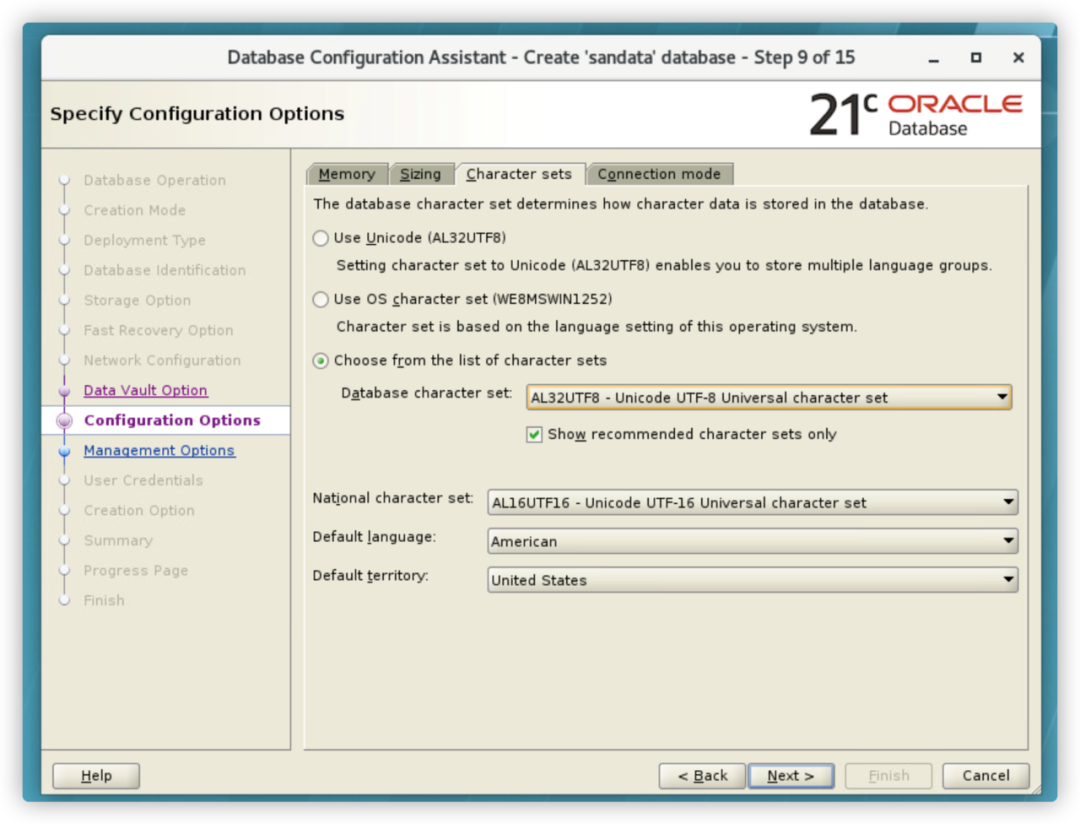Click the 'Storage Option' step text
This screenshot has height=824, width=1080.
pyautogui.click(x=137, y=300)
